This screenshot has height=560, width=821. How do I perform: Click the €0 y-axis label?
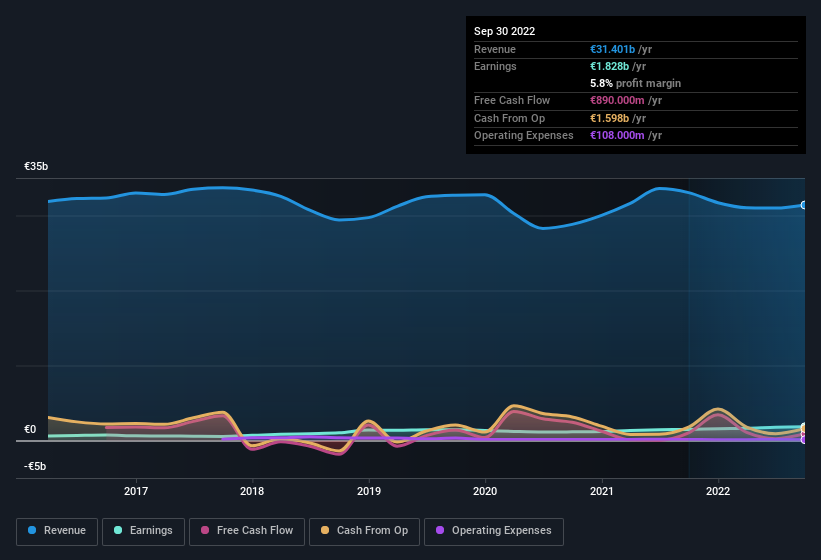30,429
